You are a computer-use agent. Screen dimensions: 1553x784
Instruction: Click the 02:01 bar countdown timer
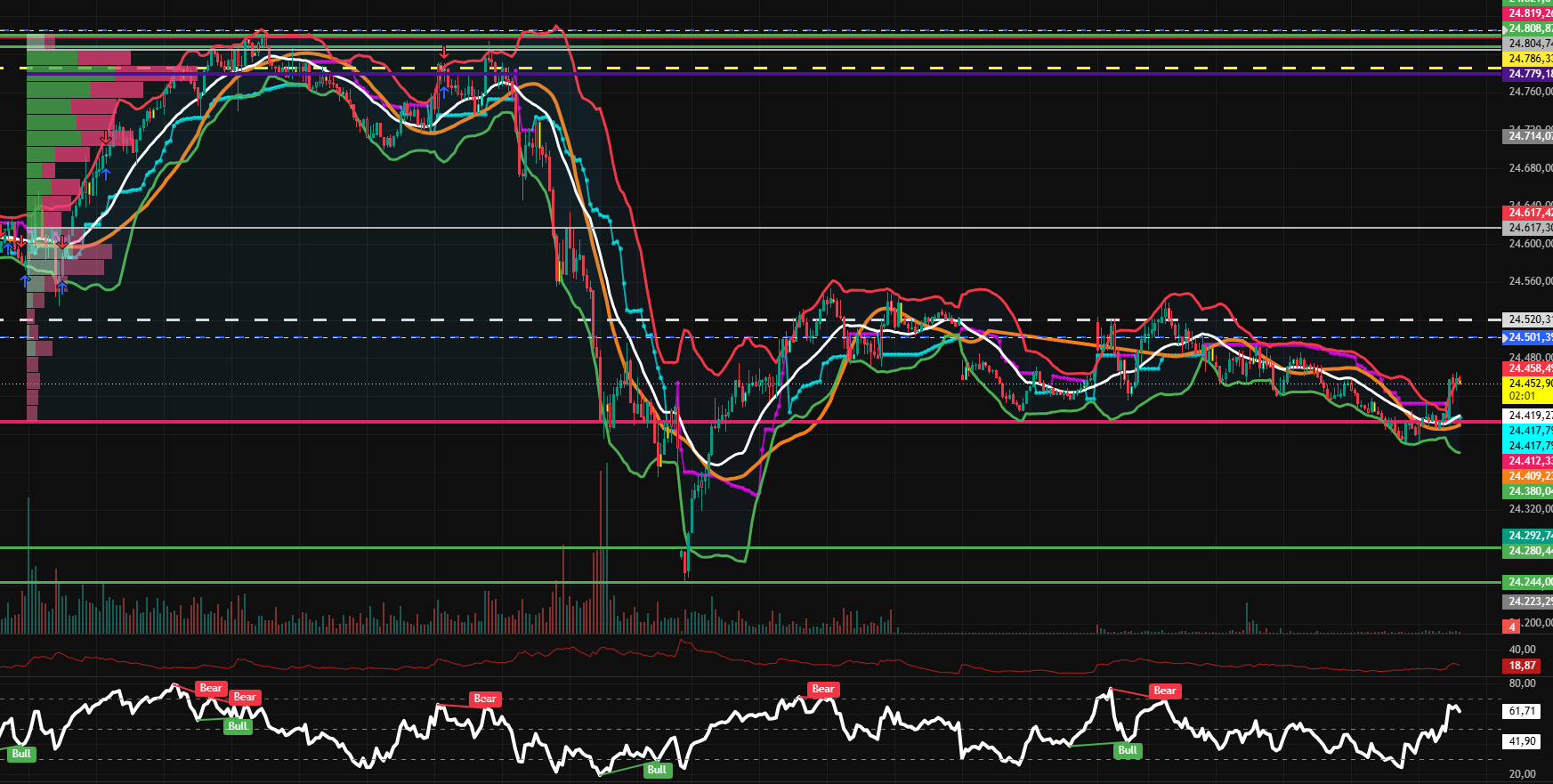(x=1522, y=397)
